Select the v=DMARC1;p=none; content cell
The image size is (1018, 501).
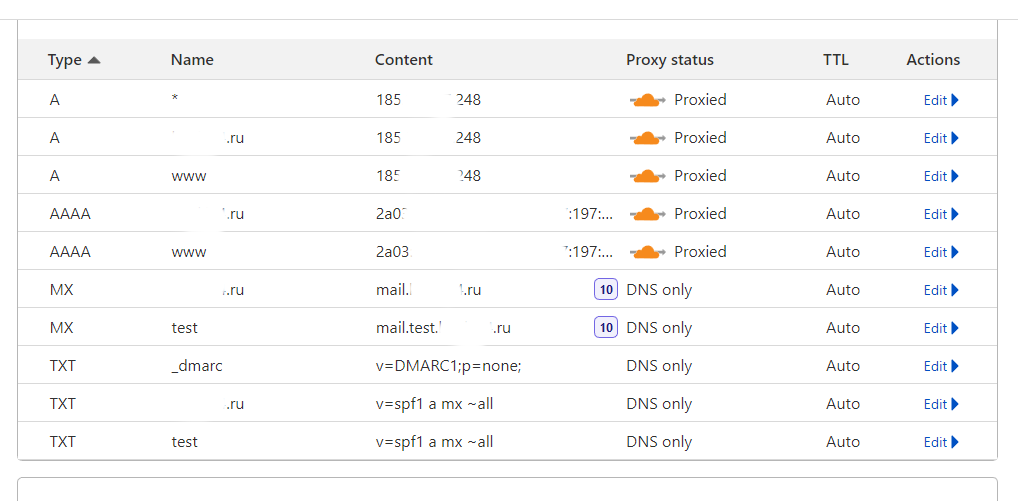point(449,366)
